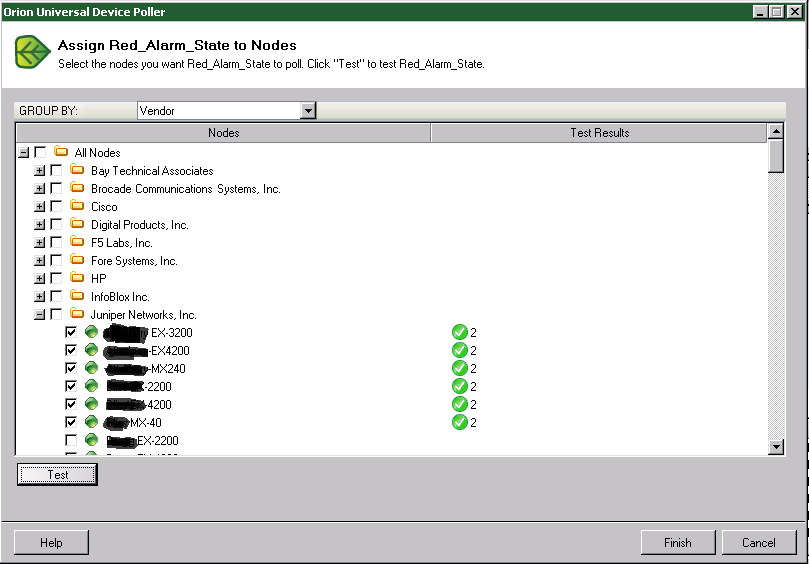Uncheck the EX-3200 node checkbox

click(71, 332)
